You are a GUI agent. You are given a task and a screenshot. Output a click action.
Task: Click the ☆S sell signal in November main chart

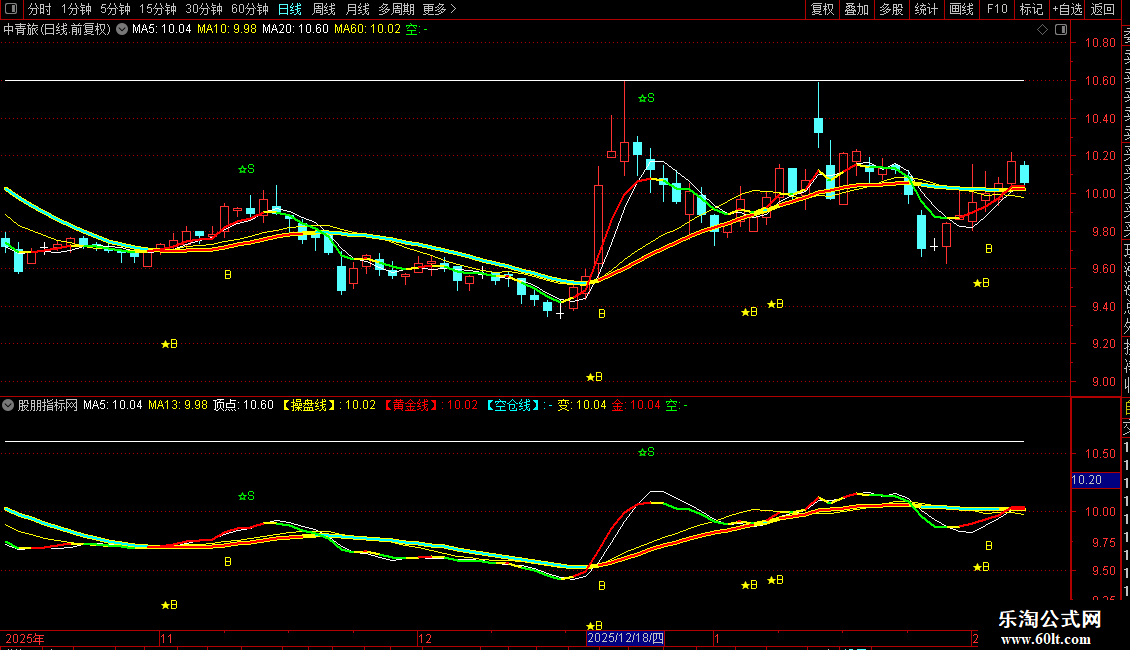(x=246, y=169)
